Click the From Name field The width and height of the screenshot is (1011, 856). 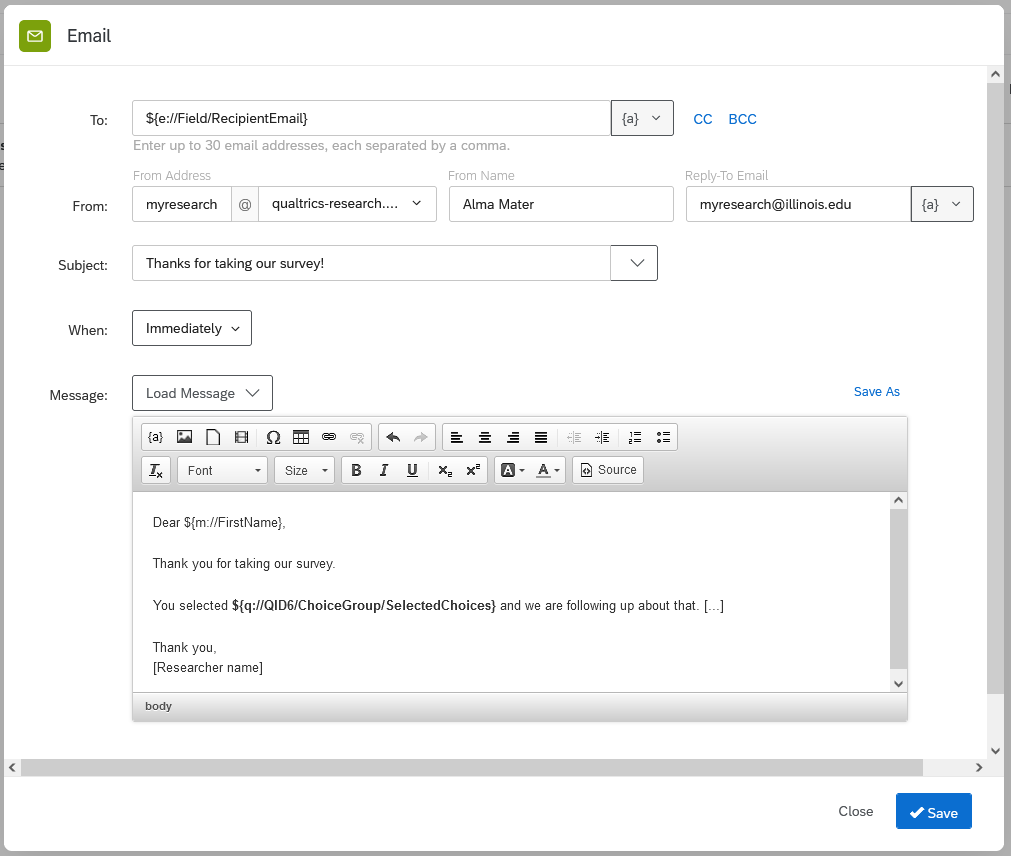[561, 204]
